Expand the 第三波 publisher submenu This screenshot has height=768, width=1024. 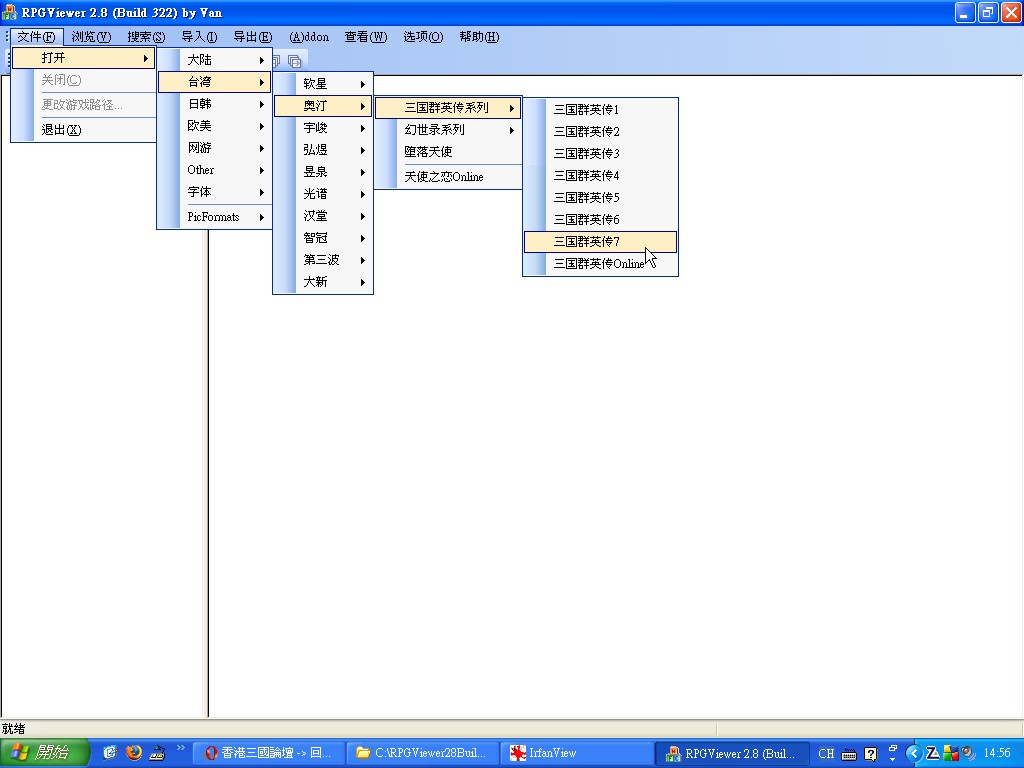323,260
